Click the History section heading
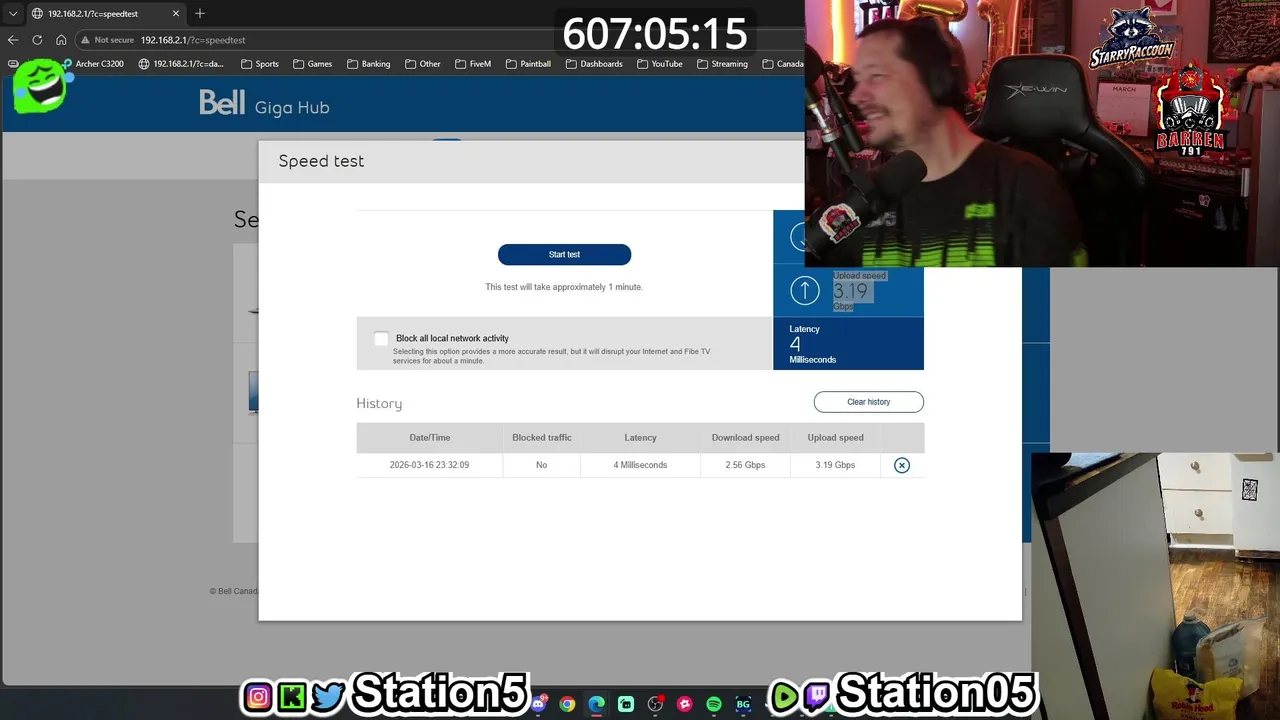The width and height of the screenshot is (1280, 720). [379, 404]
